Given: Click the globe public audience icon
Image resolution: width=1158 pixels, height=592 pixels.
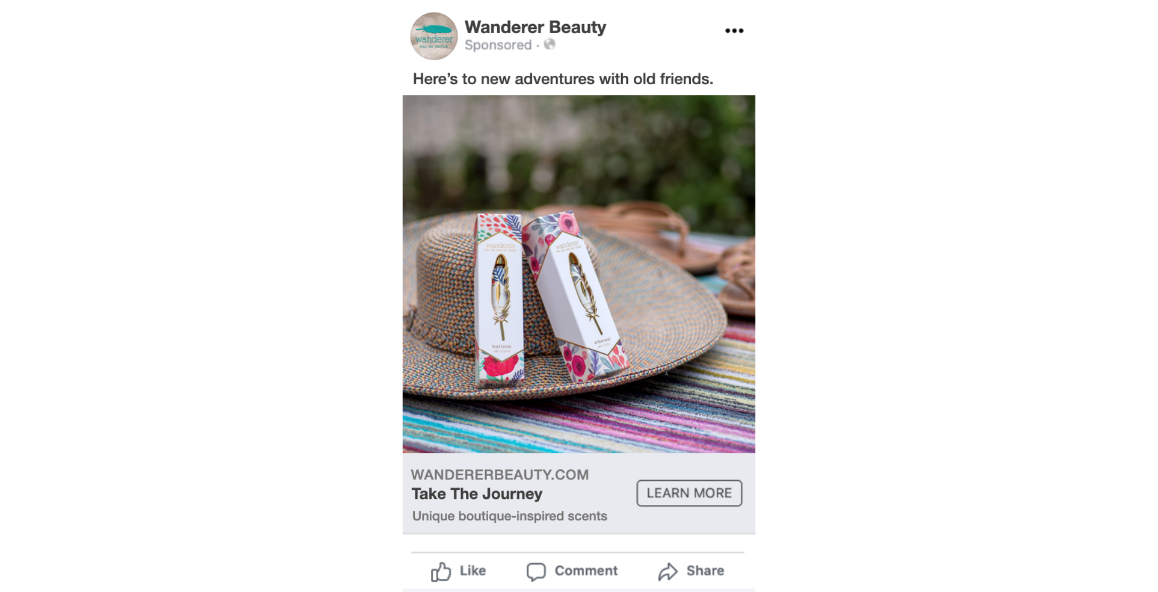Looking at the screenshot, I should click(x=549, y=45).
